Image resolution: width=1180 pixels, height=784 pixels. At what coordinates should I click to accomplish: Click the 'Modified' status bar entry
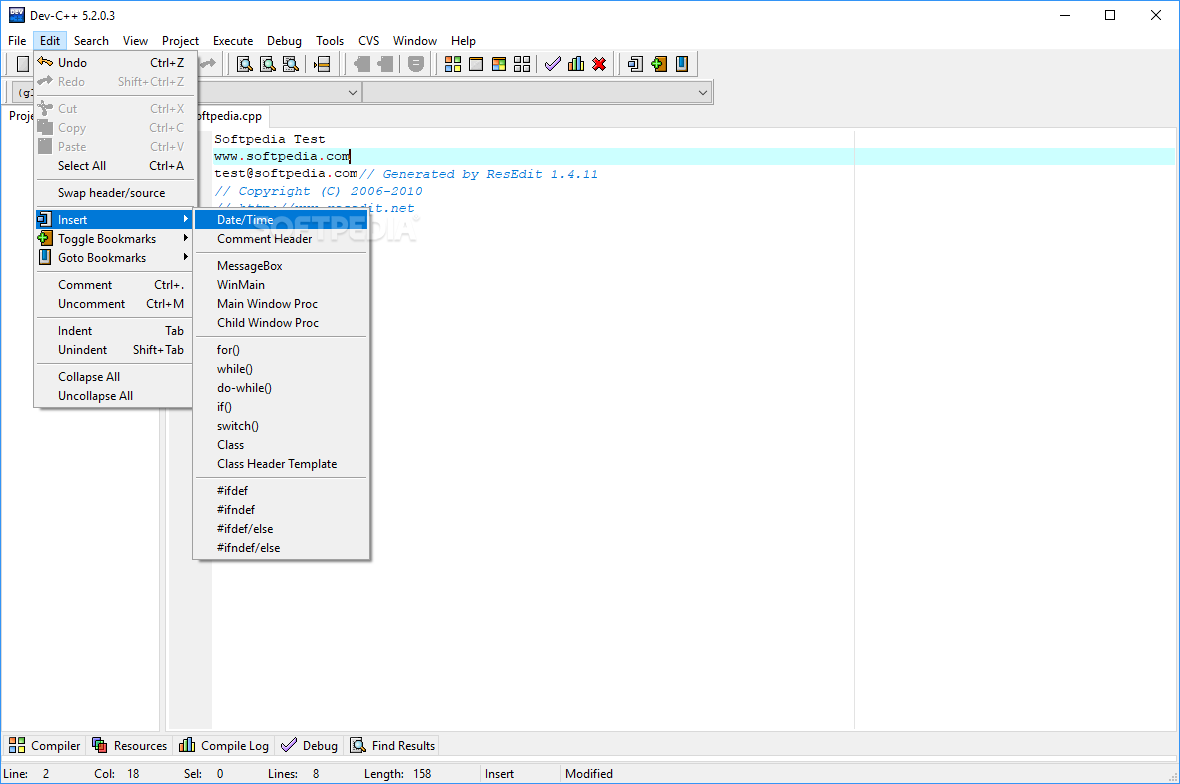click(588, 773)
